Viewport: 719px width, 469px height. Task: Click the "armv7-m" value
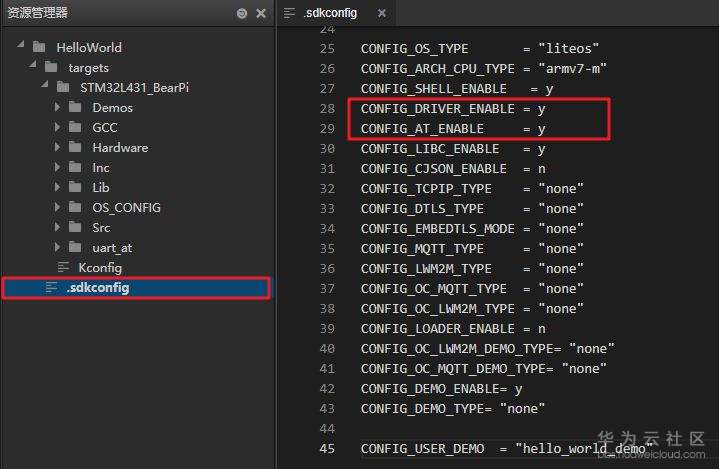click(572, 69)
